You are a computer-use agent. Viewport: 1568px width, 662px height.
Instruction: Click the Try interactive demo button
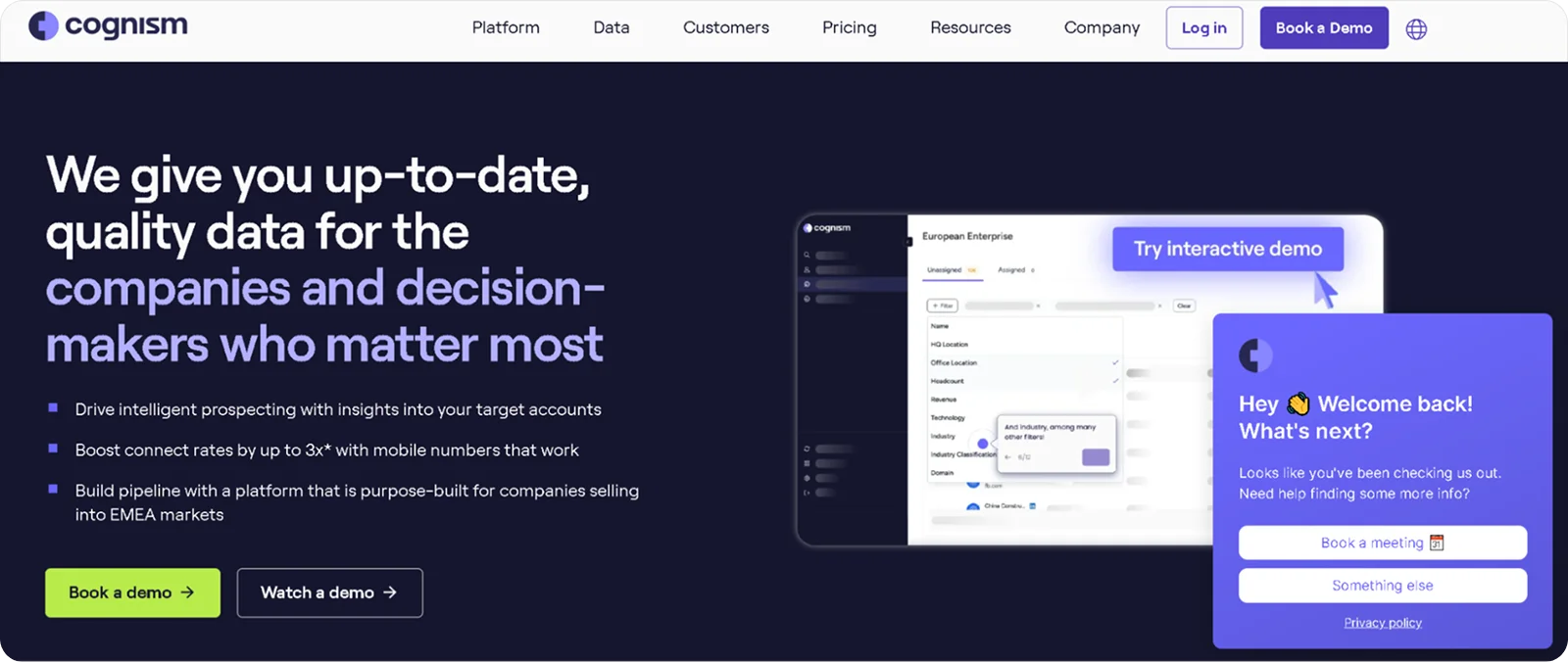point(1228,249)
